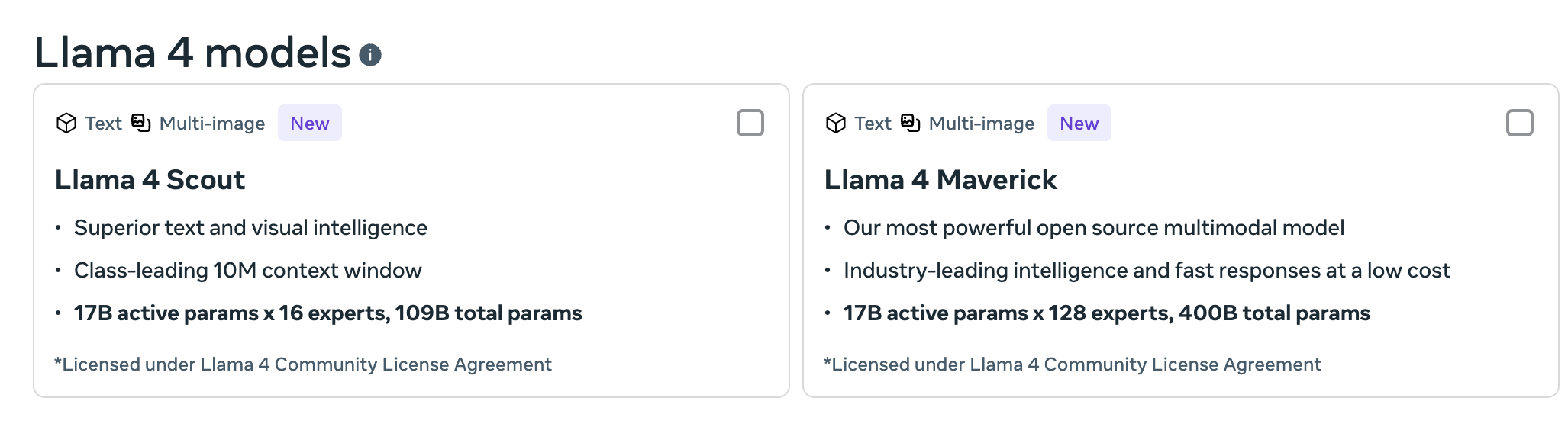This screenshot has height=427, width=1568.
Task: Click the Multi-image label on Maverick card
Action: 982,124
